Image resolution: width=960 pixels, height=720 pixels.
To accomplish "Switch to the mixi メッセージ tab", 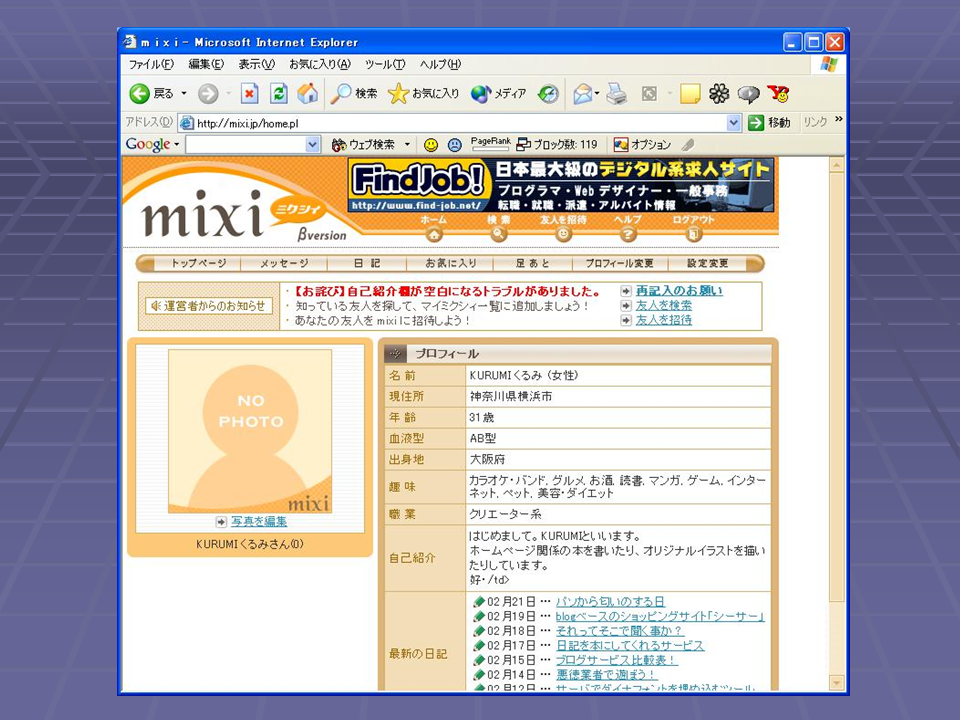I will pos(284,263).
